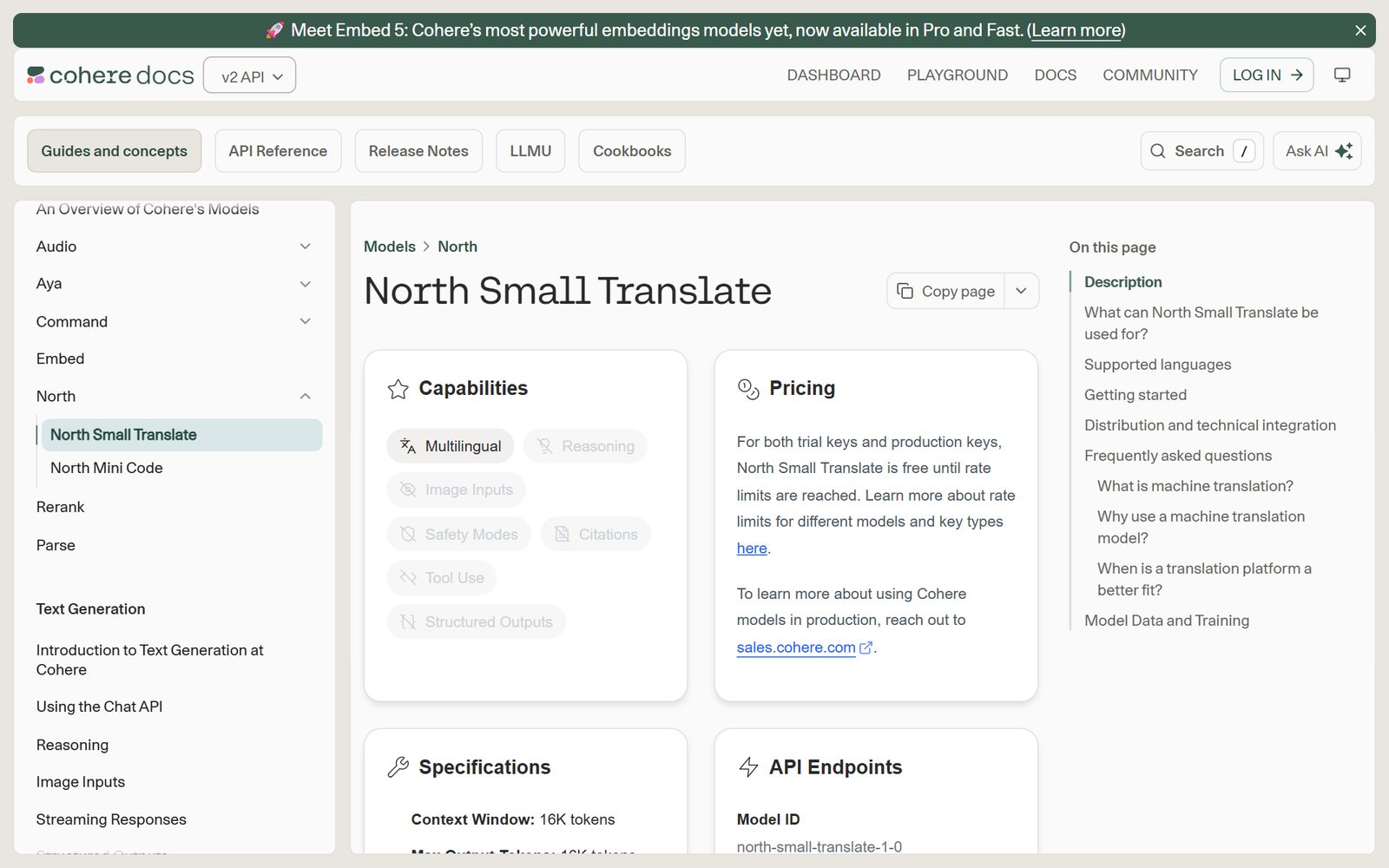Click the Tool Use icon
The height and width of the screenshot is (868, 1389).
pos(408,578)
